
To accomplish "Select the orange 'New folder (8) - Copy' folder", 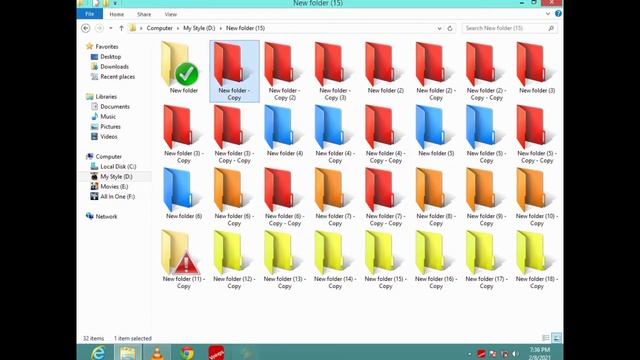I will [435, 190].
